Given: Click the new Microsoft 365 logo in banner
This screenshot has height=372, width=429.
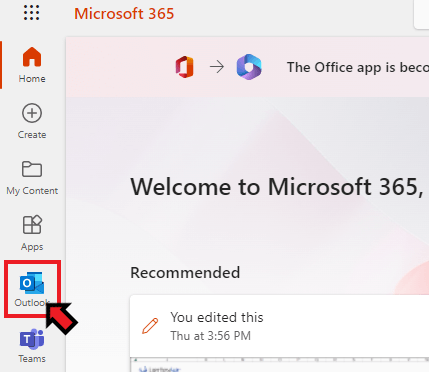Looking at the screenshot, I should click(x=249, y=67).
